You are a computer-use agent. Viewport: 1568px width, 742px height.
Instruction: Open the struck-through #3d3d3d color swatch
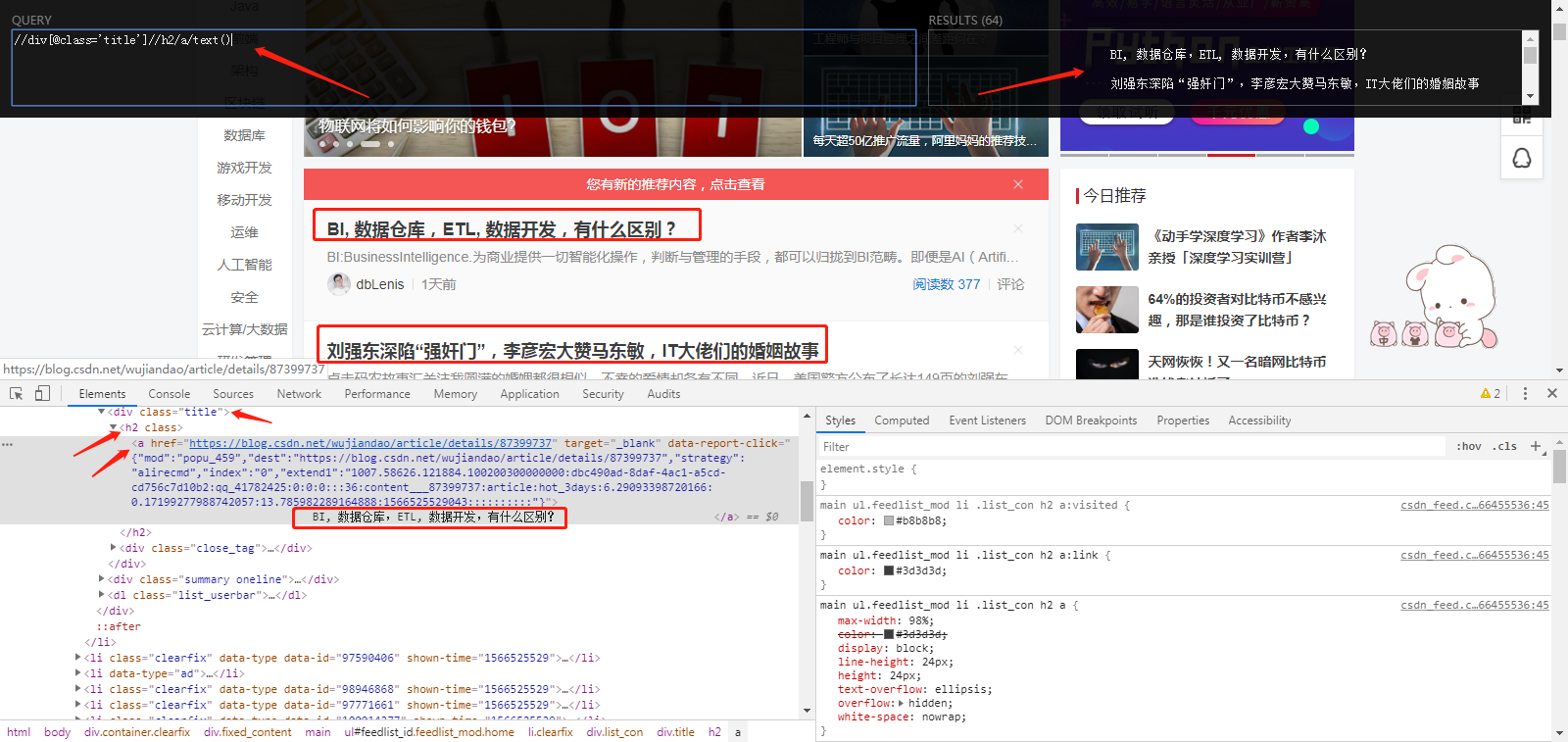click(x=889, y=634)
